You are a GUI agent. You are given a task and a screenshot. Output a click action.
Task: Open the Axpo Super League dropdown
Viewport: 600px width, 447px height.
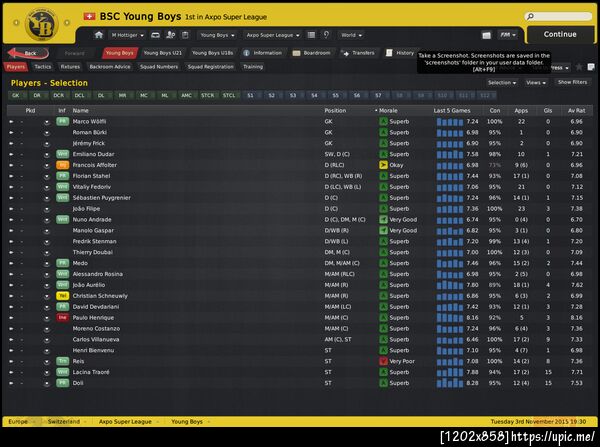tap(272, 35)
